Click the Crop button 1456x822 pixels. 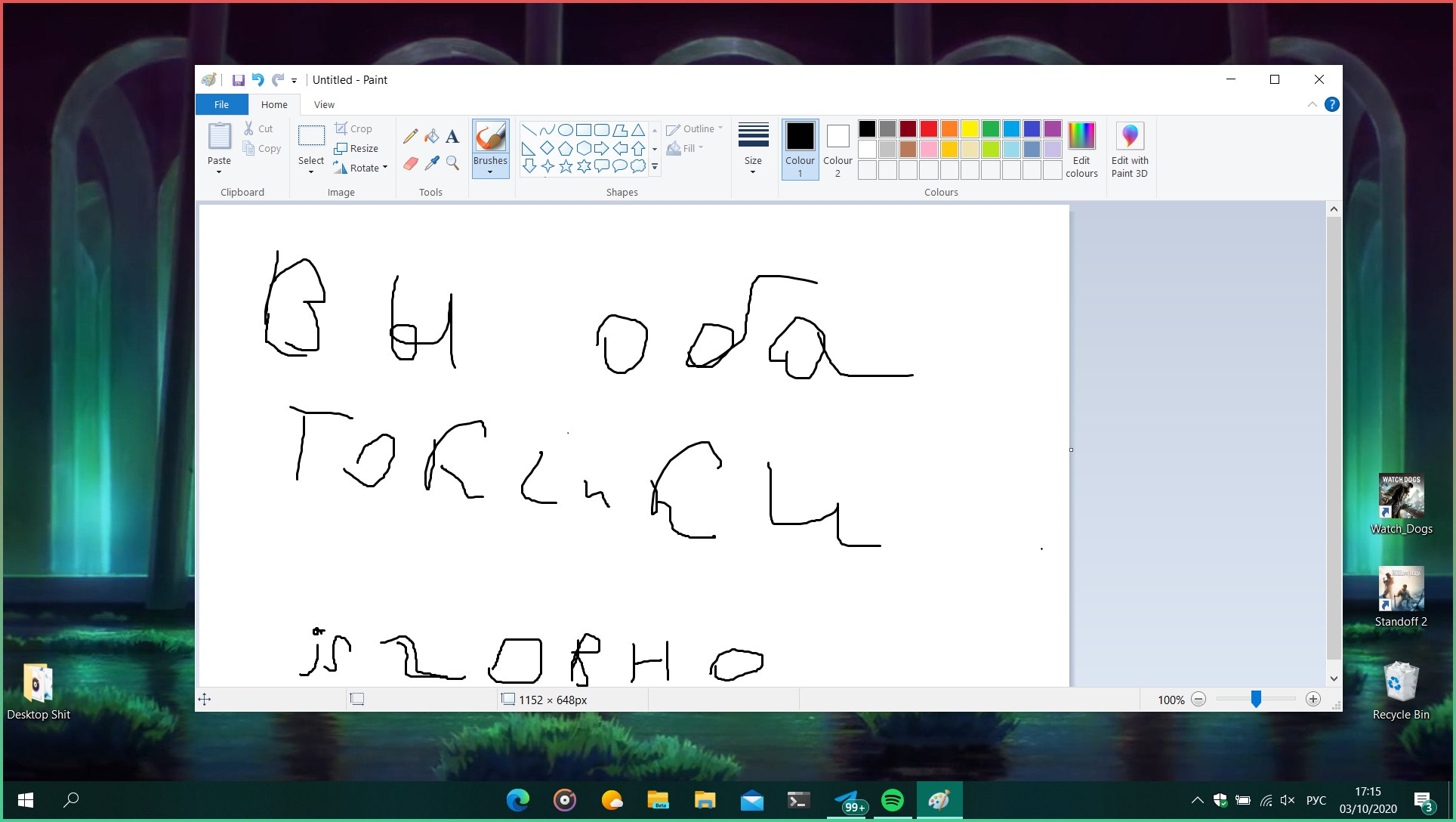click(x=353, y=129)
